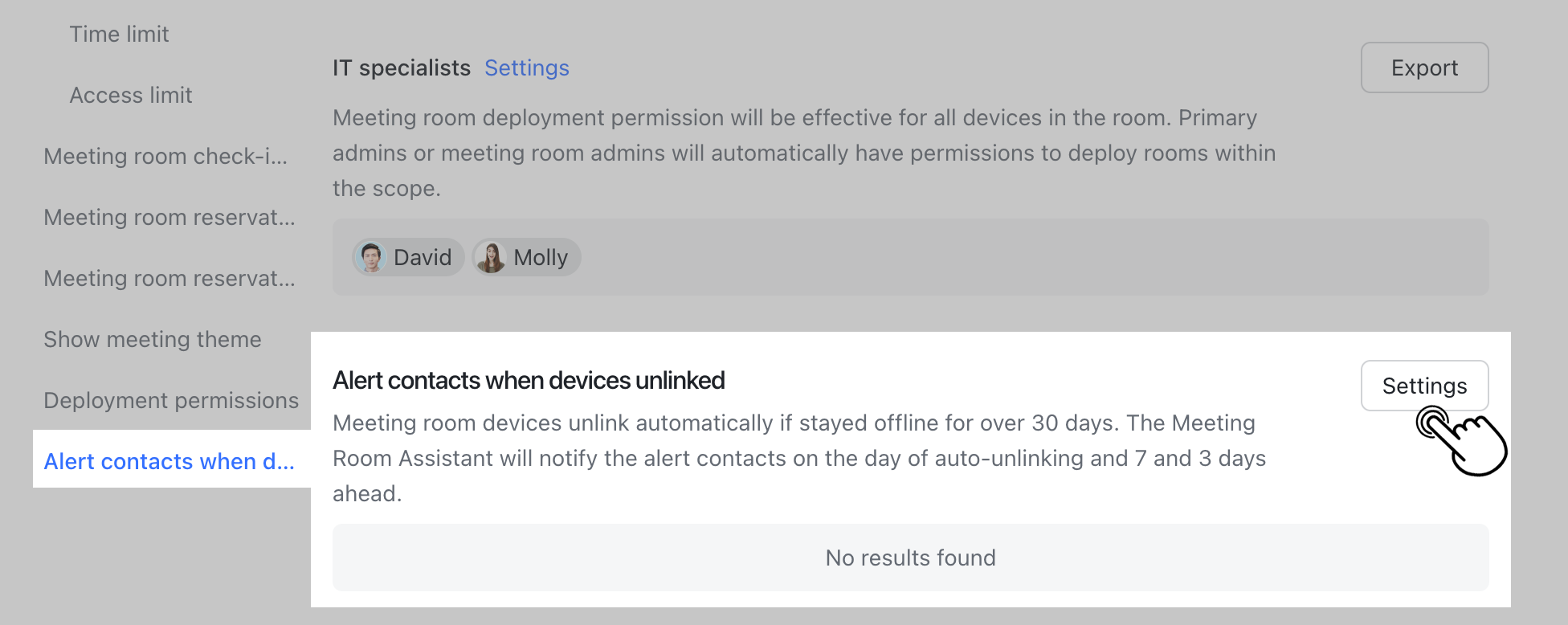Select Meeting room check-in from sidebar

165,156
